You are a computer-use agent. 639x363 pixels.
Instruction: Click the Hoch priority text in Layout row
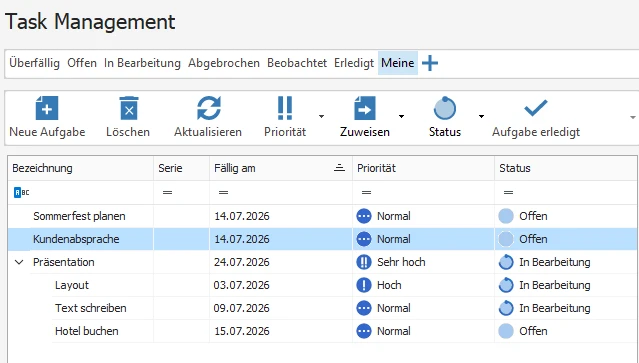point(389,285)
